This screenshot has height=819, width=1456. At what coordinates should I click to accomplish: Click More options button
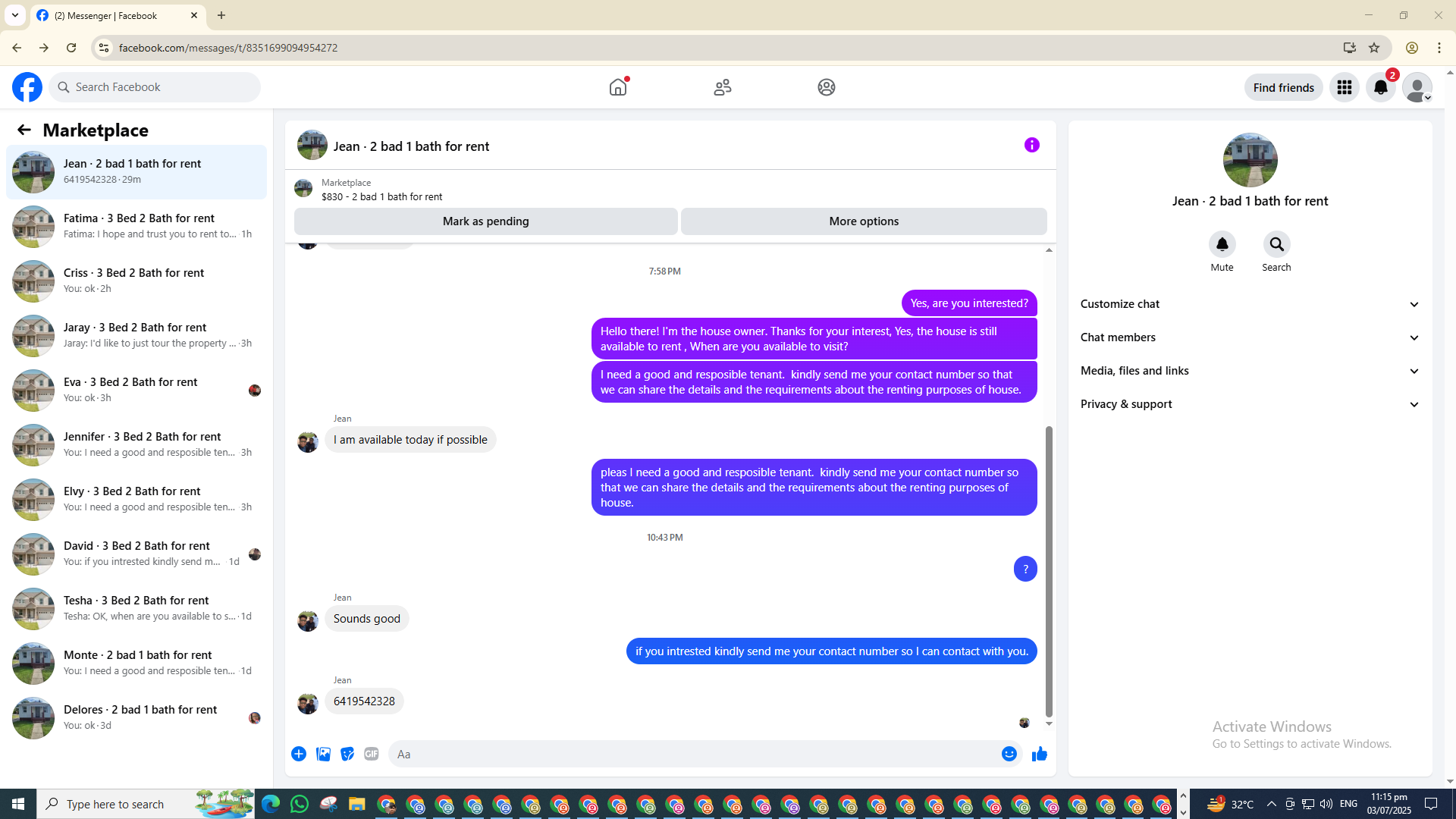tap(863, 221)
